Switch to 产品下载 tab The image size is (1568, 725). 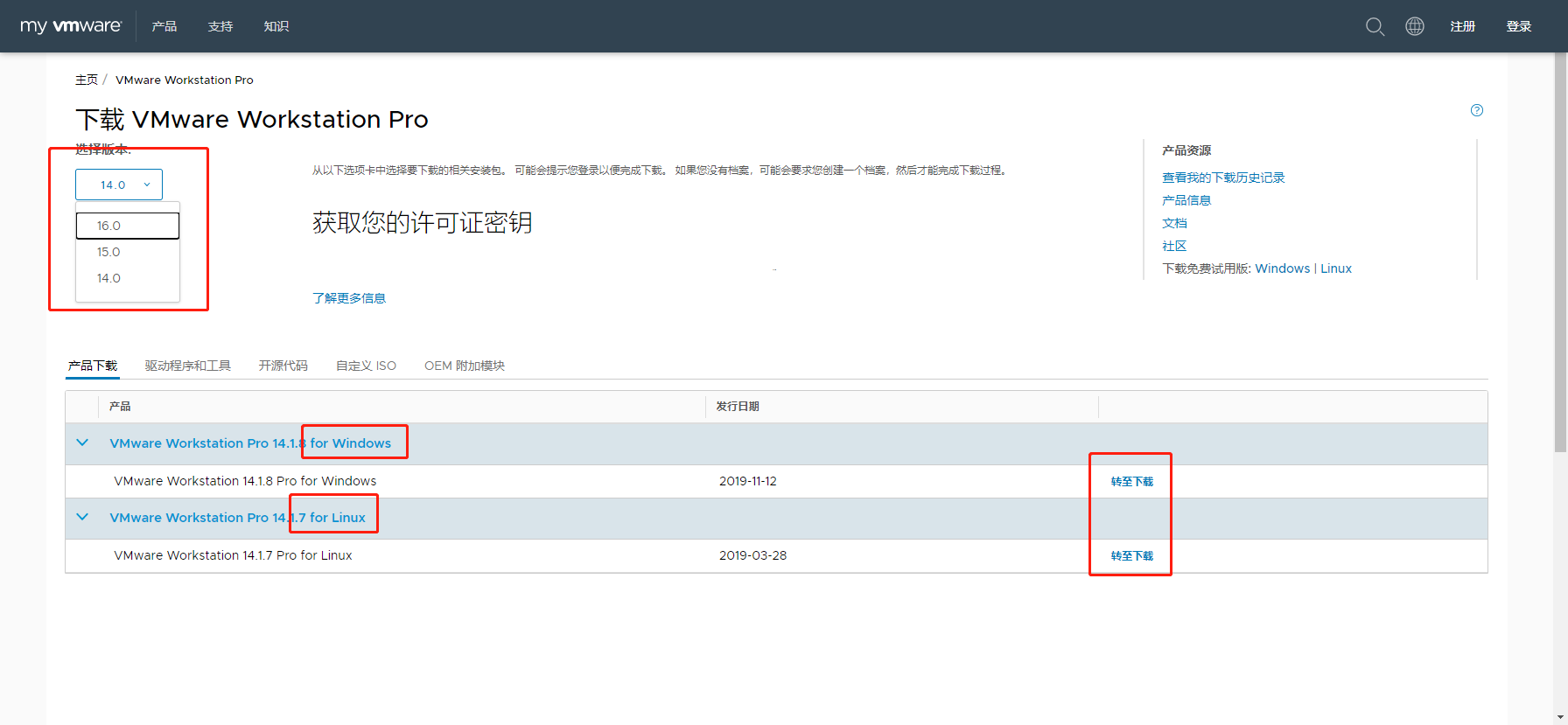coord(93,366)
